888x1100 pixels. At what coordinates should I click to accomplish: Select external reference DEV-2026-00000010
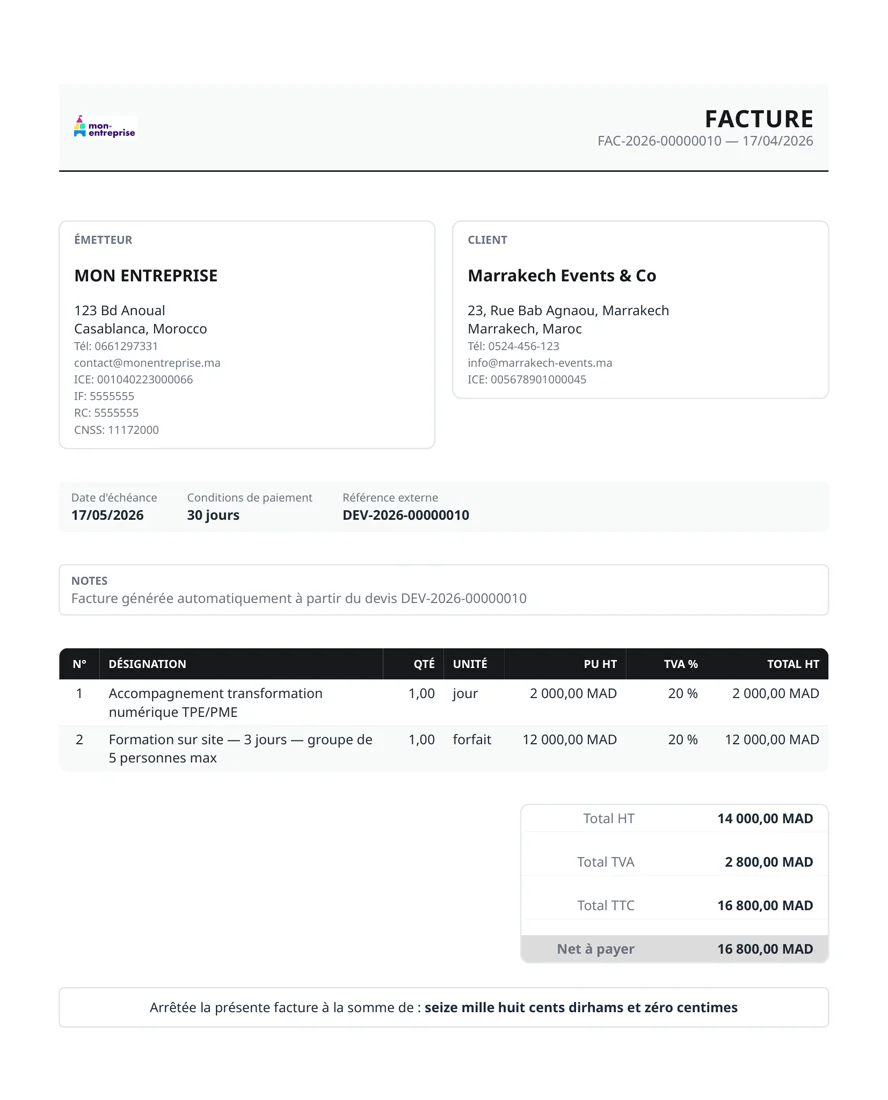point(406,514)
